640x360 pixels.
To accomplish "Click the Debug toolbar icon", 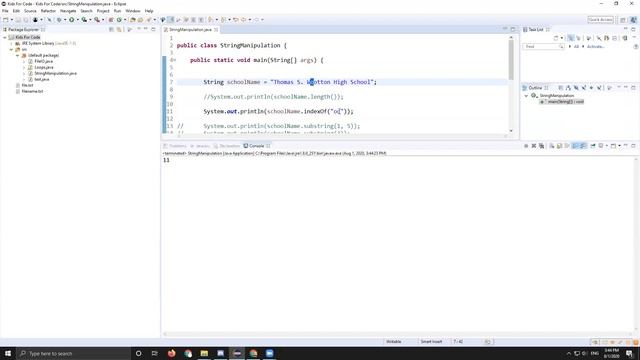I will pyautogui.click(x=59, y=20).
